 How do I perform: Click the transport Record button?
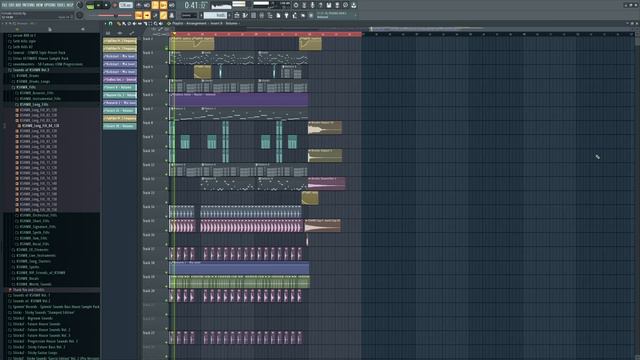[114, 5]
